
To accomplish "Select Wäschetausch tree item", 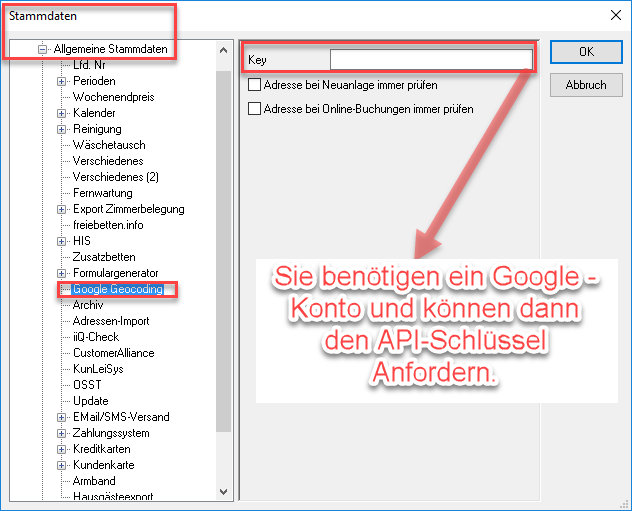I will click(109, 145).
